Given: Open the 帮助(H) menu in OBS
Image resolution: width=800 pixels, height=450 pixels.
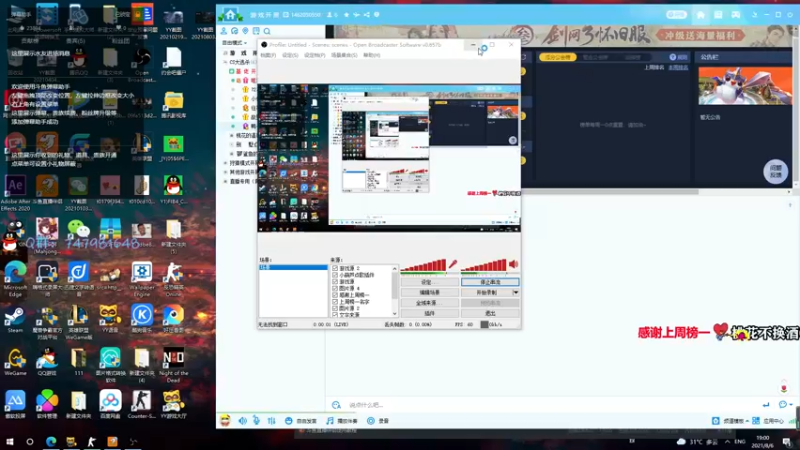Looking at the screenshot, I should point(371,55).
